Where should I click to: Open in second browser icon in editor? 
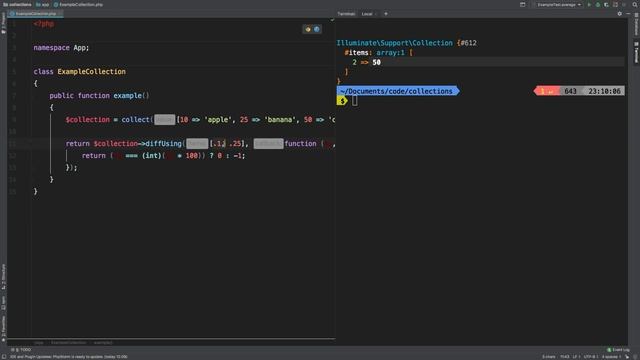click(x=317, y=29)
